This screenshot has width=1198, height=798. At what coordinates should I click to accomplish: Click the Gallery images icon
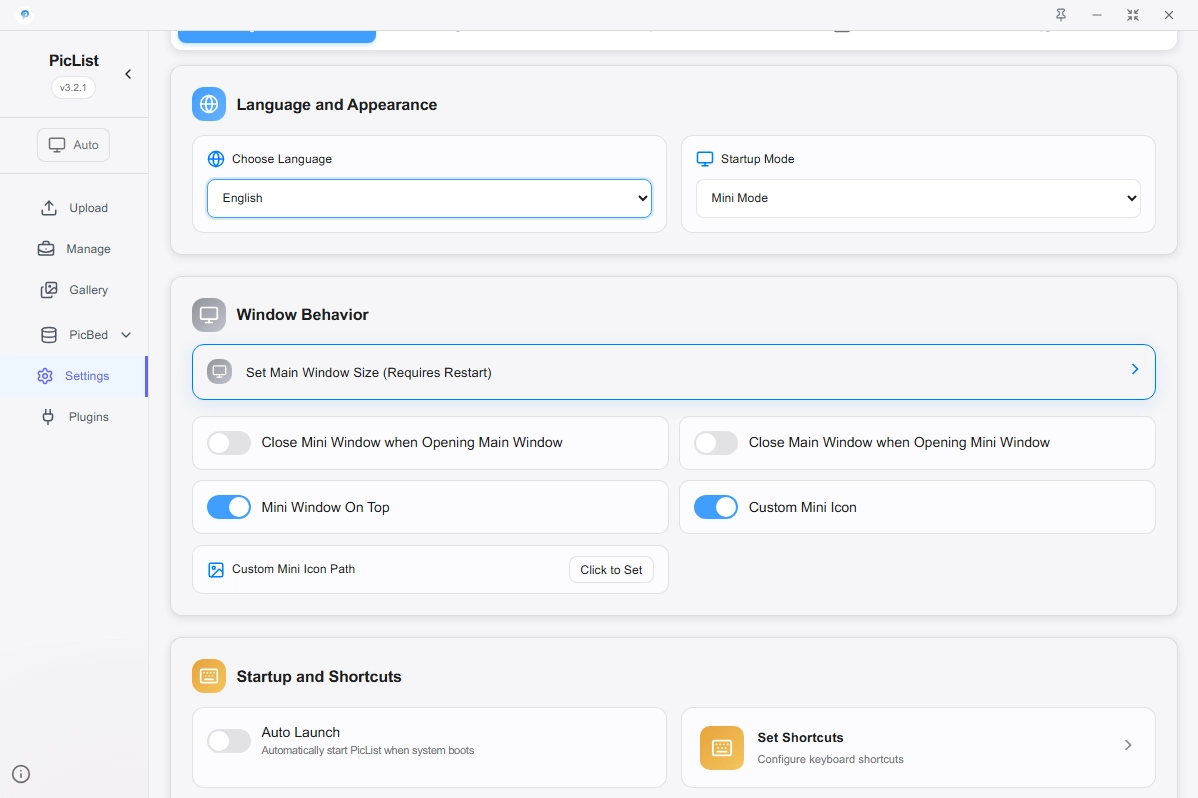point(48,290)
